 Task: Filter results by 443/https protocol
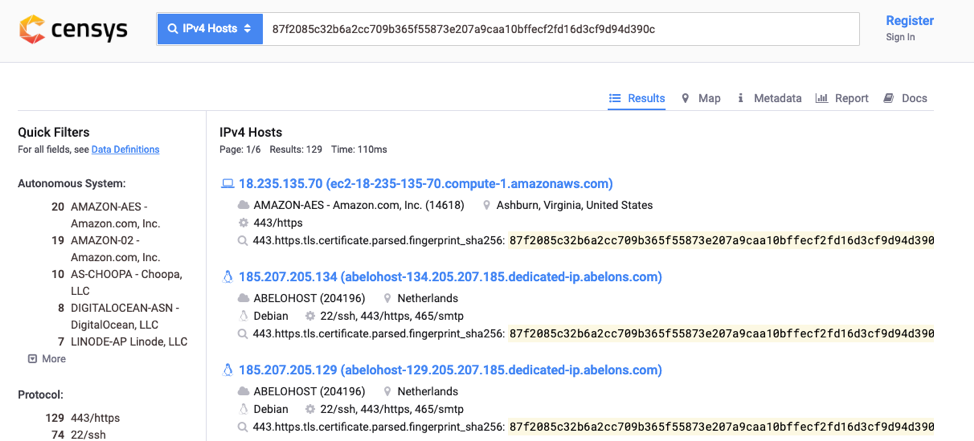[x=96, y=418]
